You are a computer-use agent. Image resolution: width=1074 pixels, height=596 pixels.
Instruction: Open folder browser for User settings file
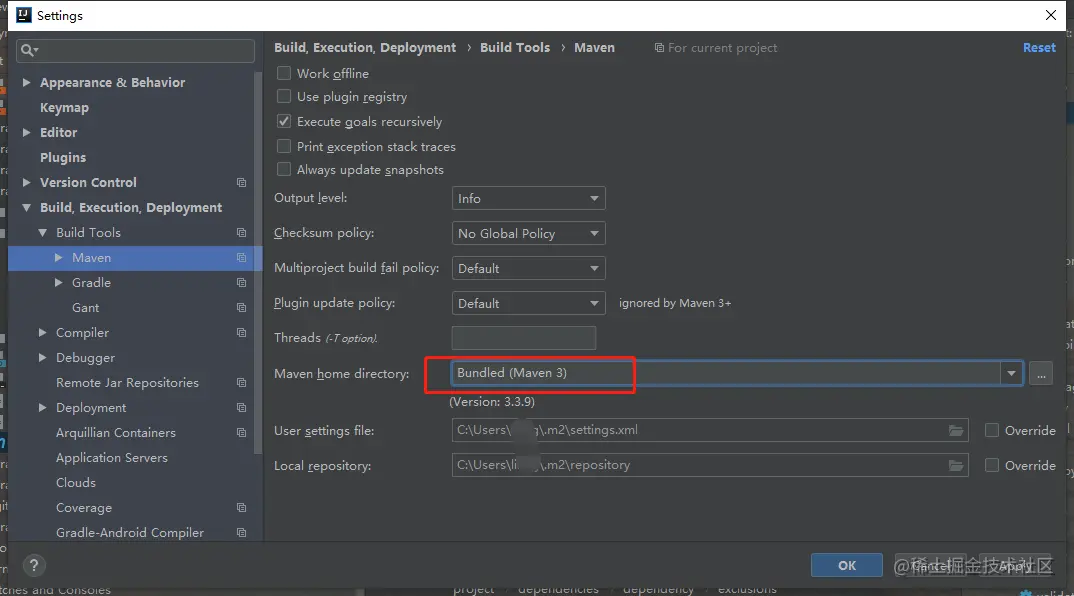pyautogui.click(x=956, y=430)
